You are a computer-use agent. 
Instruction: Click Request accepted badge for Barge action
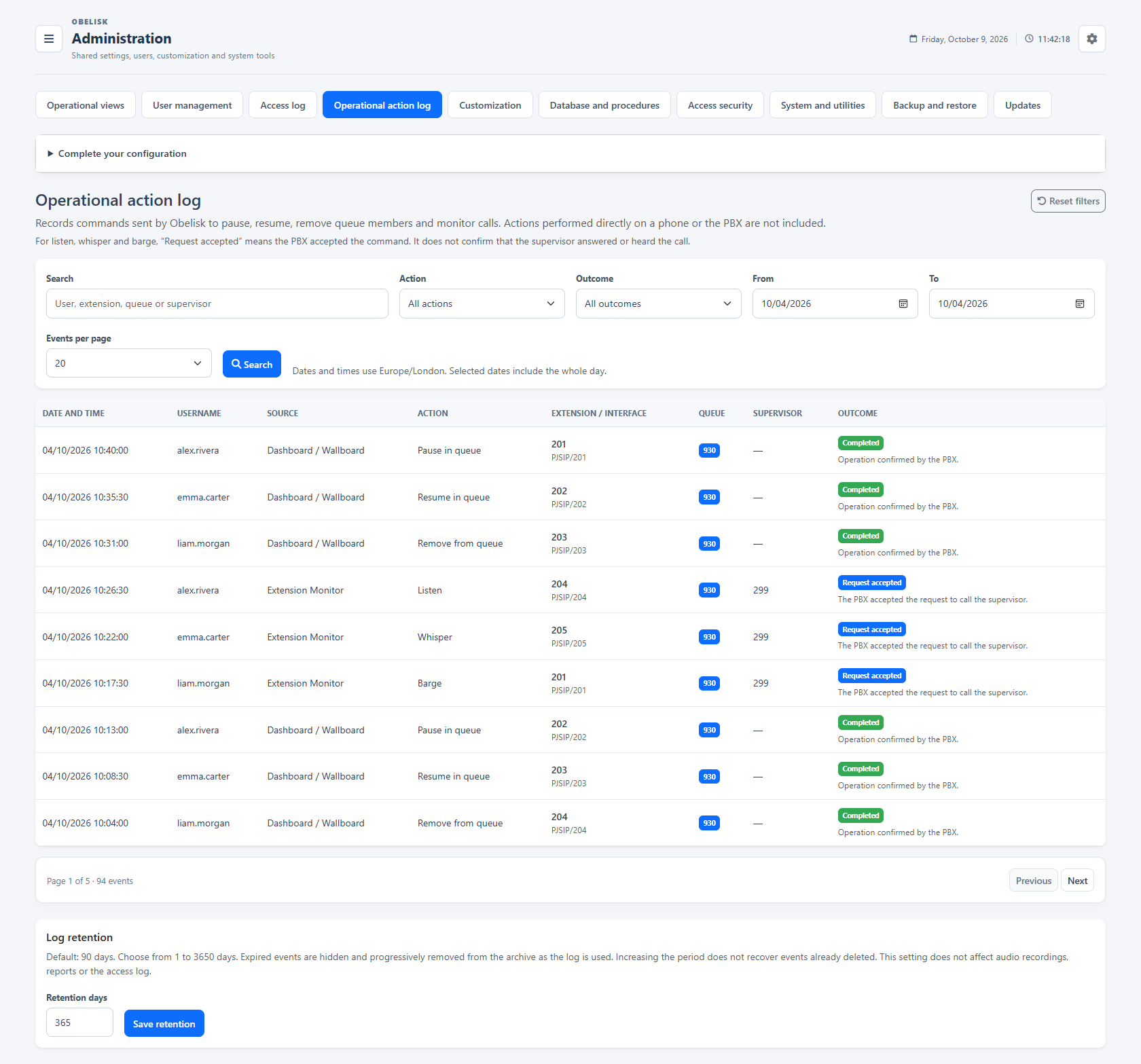coord(872,676)
